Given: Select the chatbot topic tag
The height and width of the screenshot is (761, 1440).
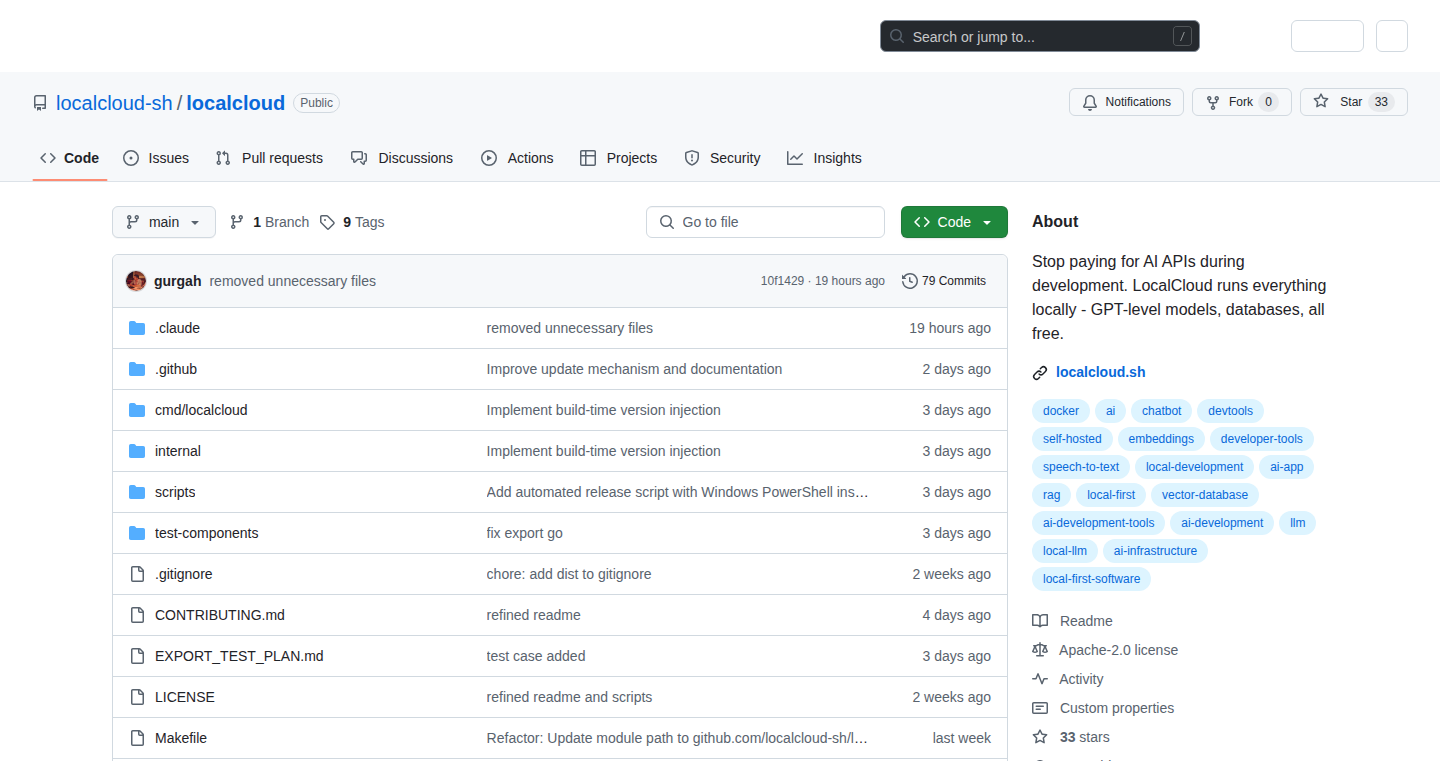Looking at the screenshot, I should click(x=1162, y=411).
